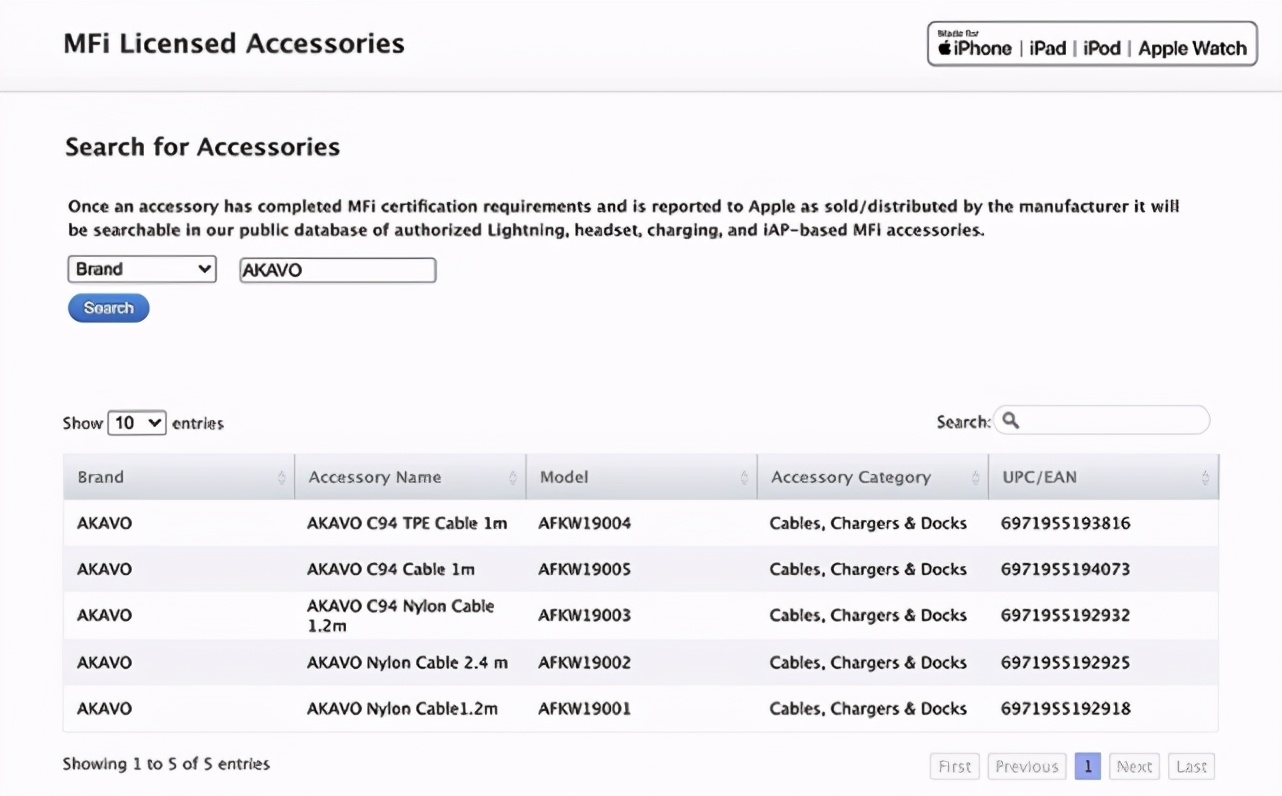Go to the Next page

[1134, 766]
